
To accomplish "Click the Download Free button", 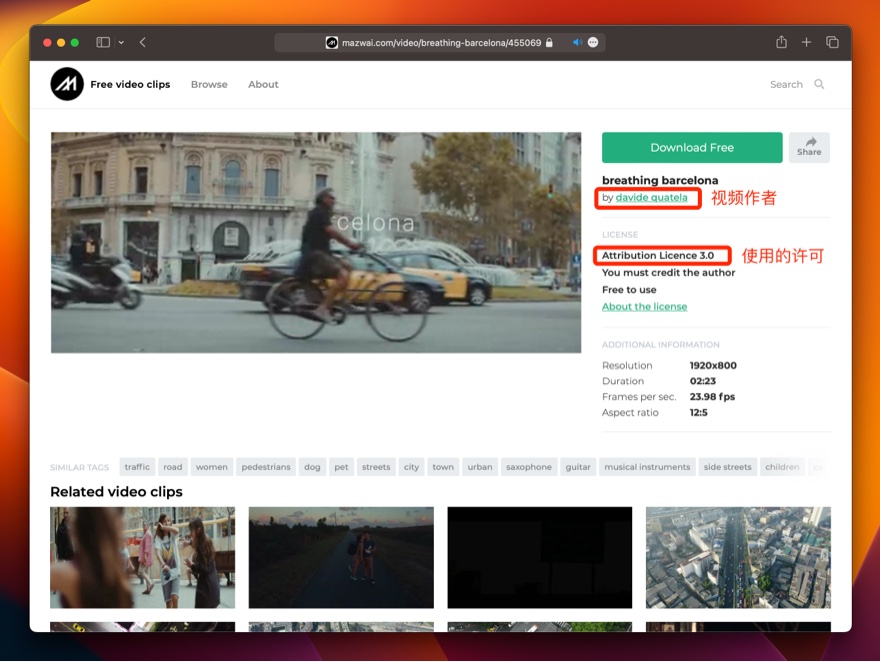I will (692, 147).
